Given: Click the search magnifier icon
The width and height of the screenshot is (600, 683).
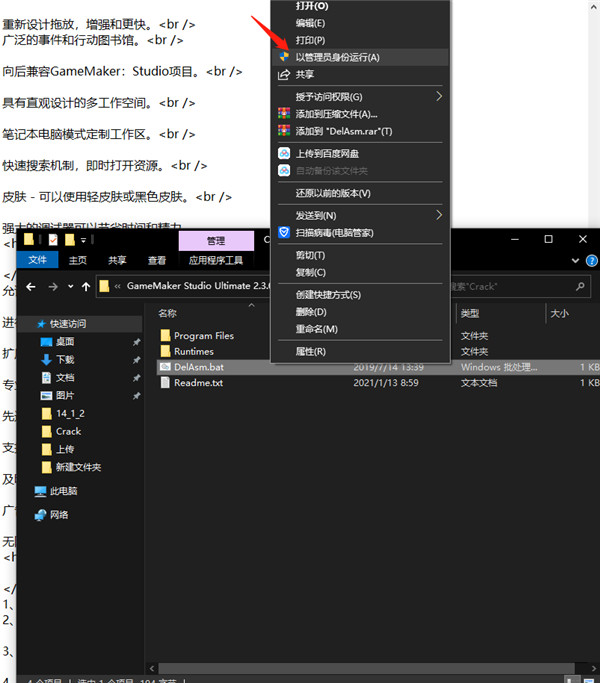Looking at the screenshot, I should pos(580,286).
